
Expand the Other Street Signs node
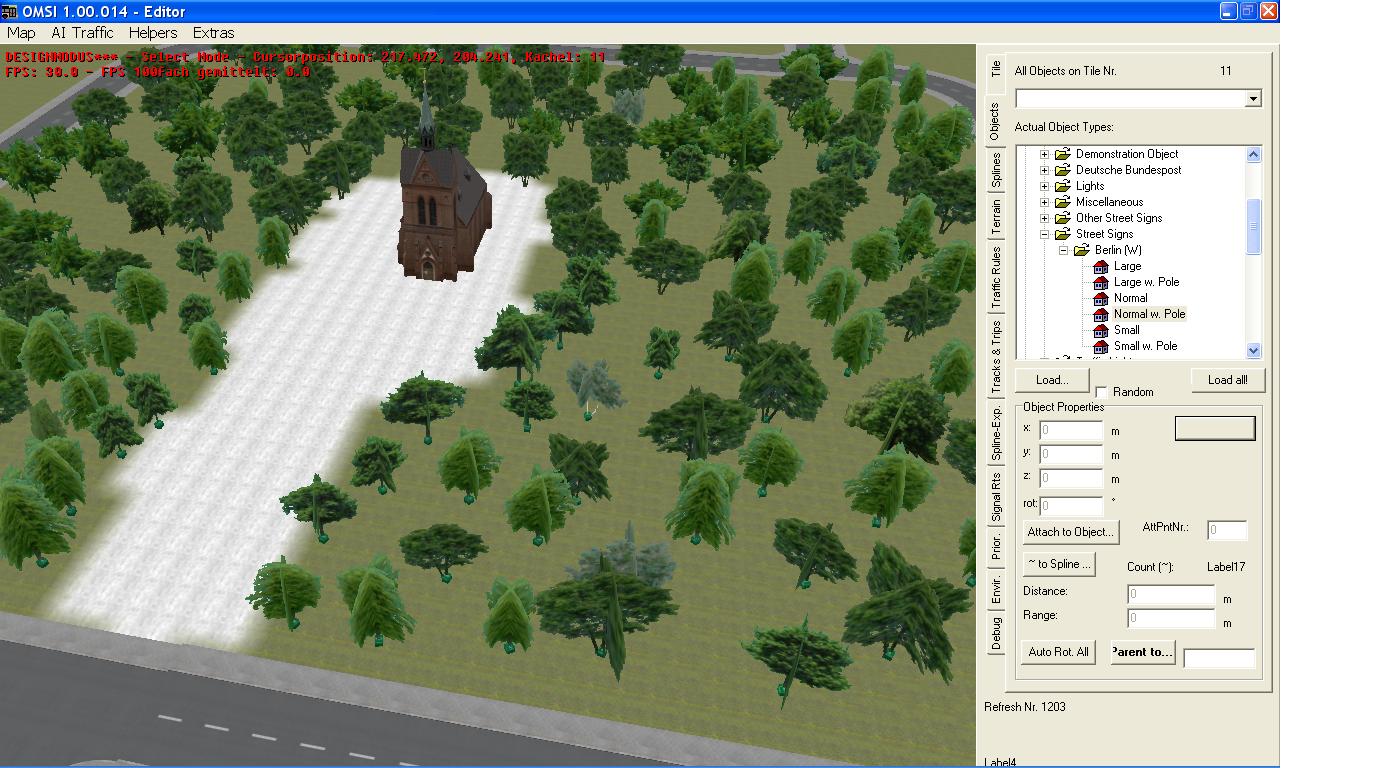pos(1044,218)
